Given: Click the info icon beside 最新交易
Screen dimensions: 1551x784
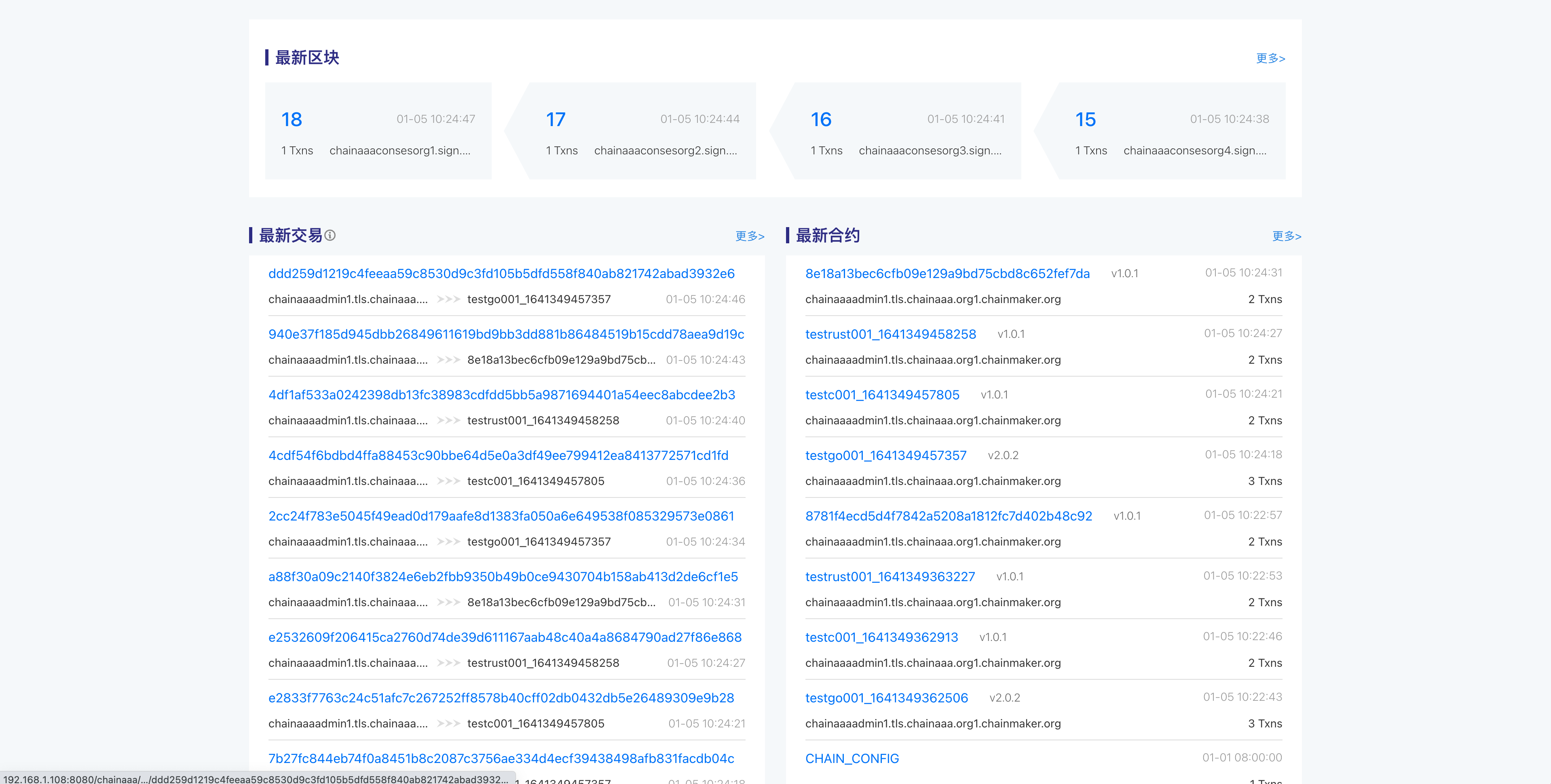Looking at the screenshot, I should click(x=330, y=235).
